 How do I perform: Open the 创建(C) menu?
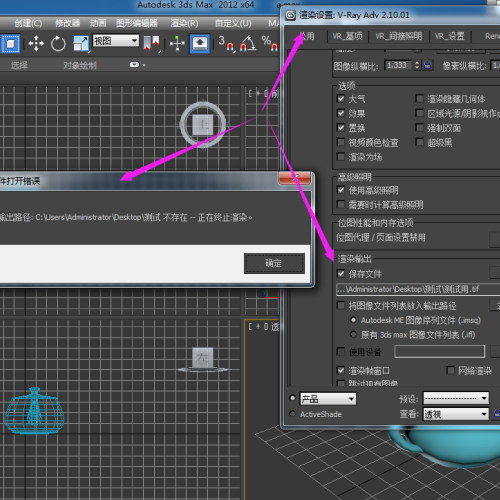28,23
